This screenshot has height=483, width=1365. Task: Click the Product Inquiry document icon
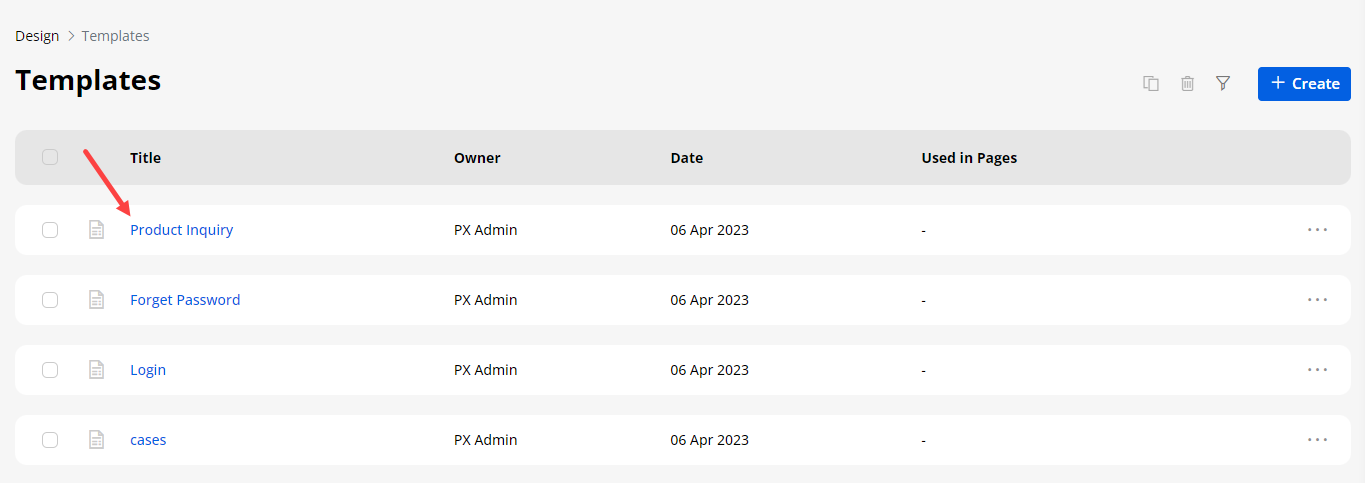(97, 230)
